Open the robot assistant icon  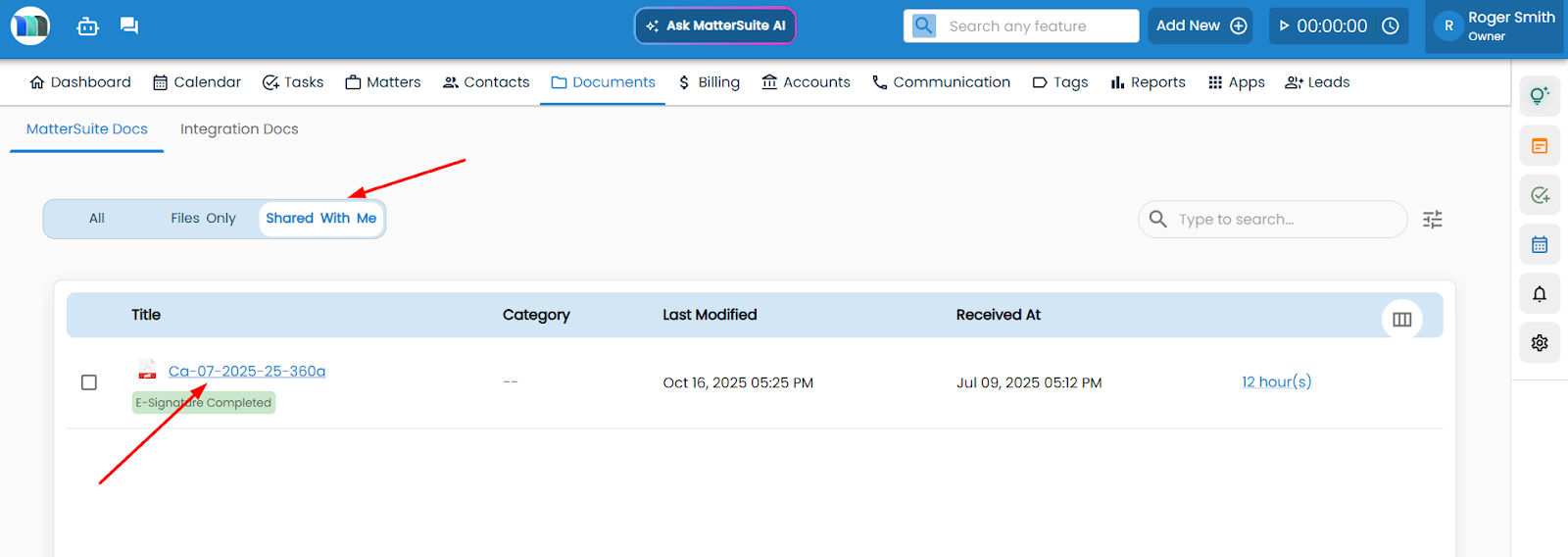pos(88,26)
